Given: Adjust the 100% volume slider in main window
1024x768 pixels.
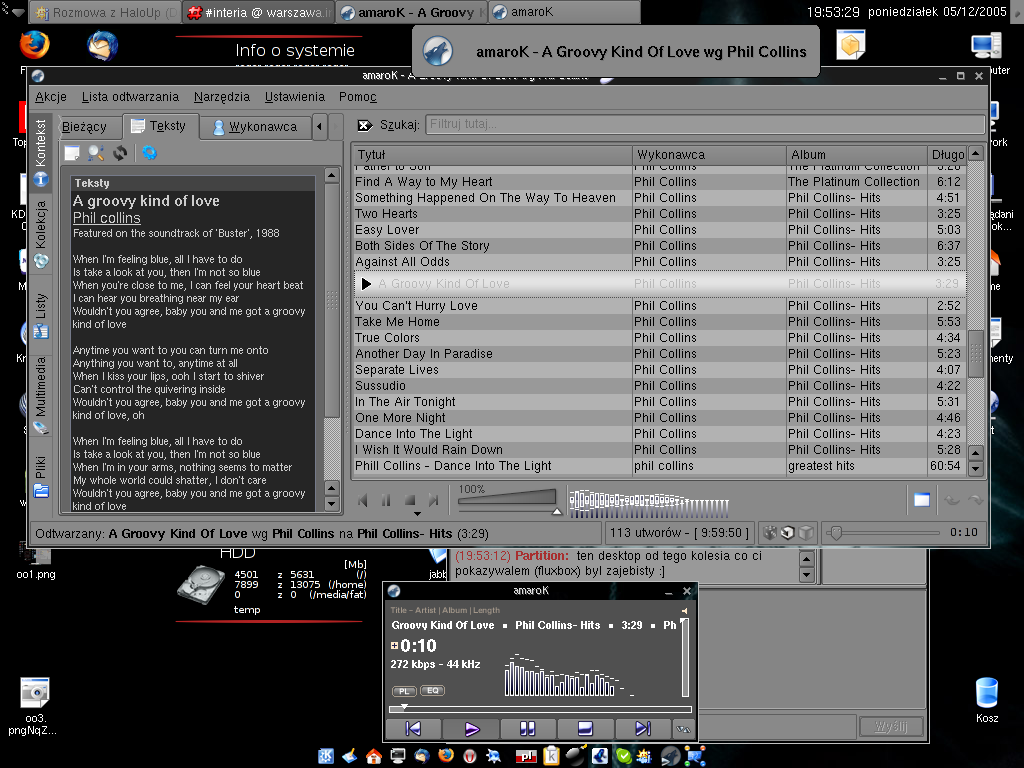Looking at the screenshot, I should point(507,500).
